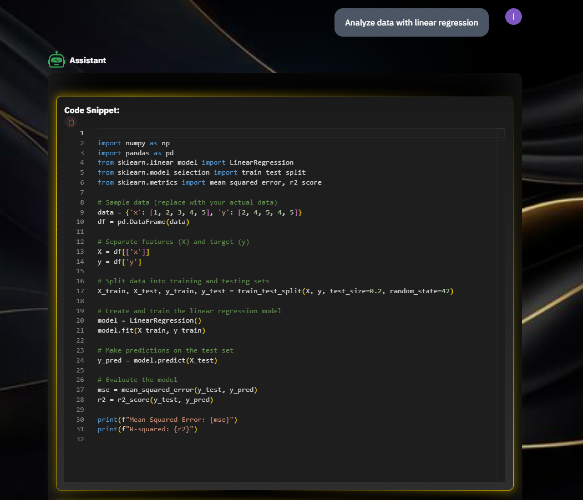Click line number 10 in the gutter
Screen dimensions: 583x500
coord(80,222)
